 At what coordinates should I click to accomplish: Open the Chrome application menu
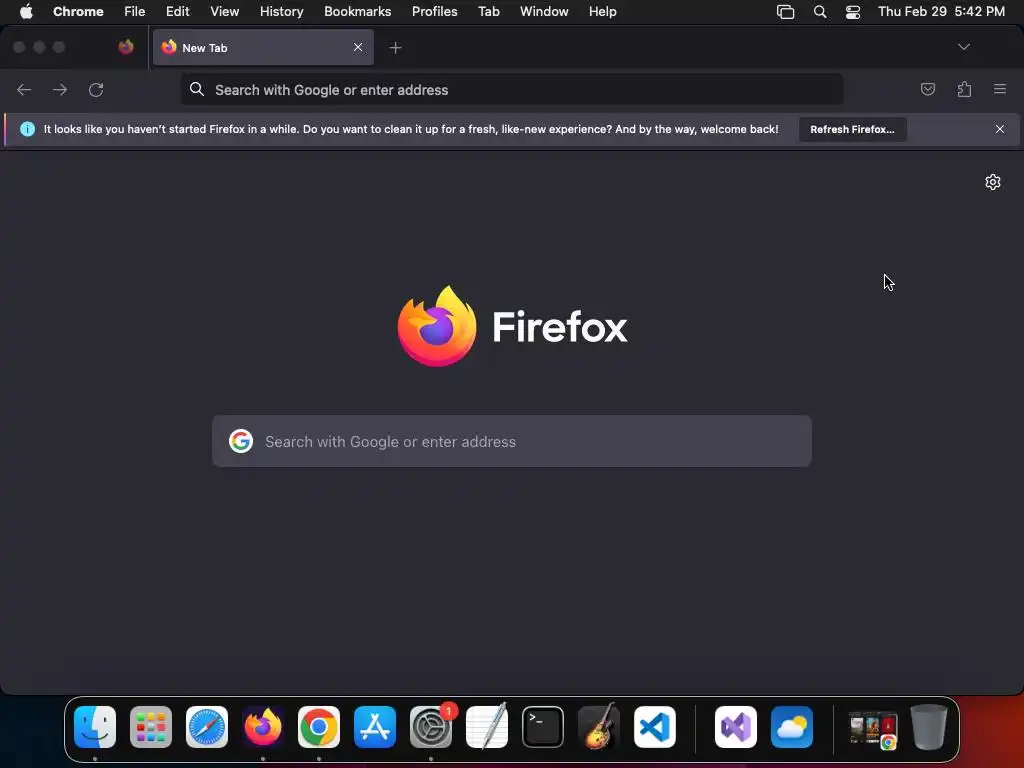78,12
